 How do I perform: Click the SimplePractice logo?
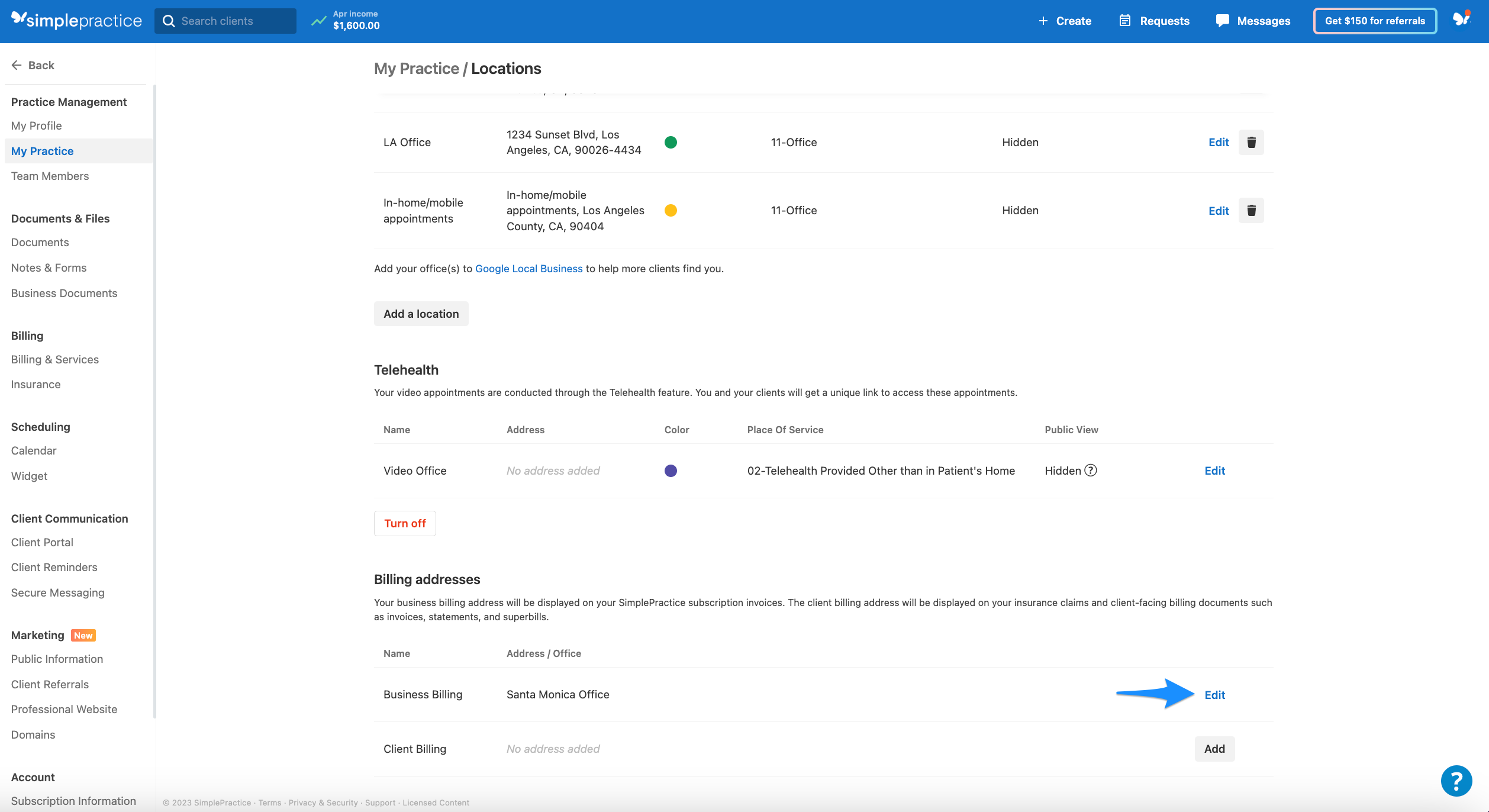point(77,21)
